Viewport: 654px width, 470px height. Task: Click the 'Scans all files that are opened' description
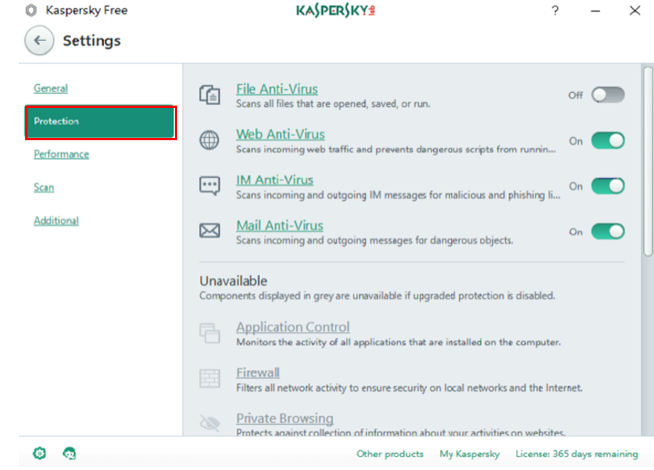click(x=333, y=104)
